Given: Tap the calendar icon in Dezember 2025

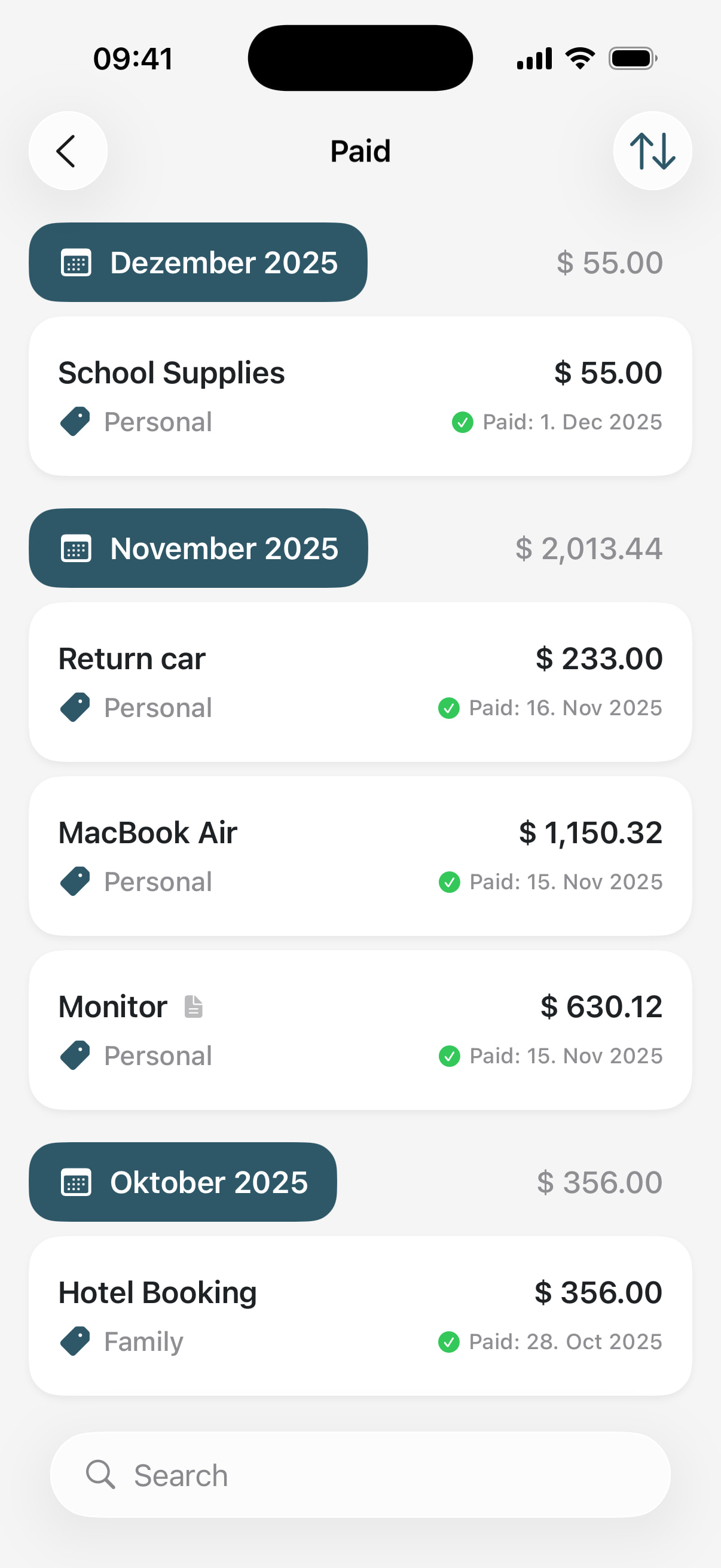Looking at the screenshot, I should point(76,263).
